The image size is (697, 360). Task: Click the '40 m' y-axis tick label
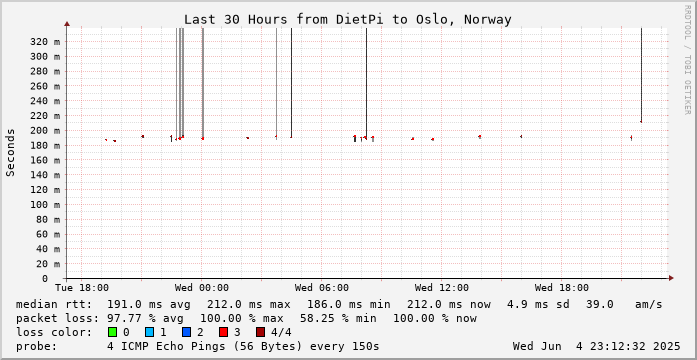point(48,249)
